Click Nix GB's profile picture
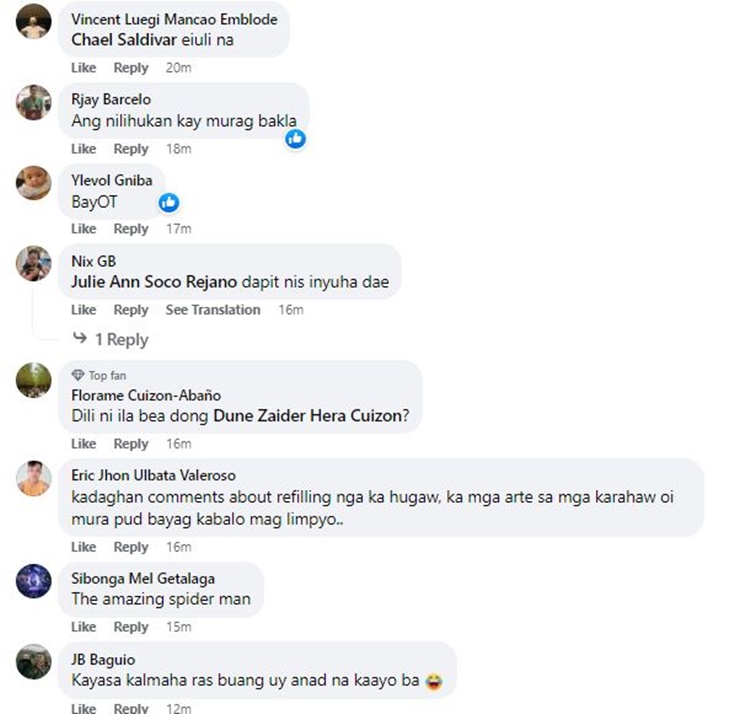Viewport: 750px width, 714px height. (34, 263)
